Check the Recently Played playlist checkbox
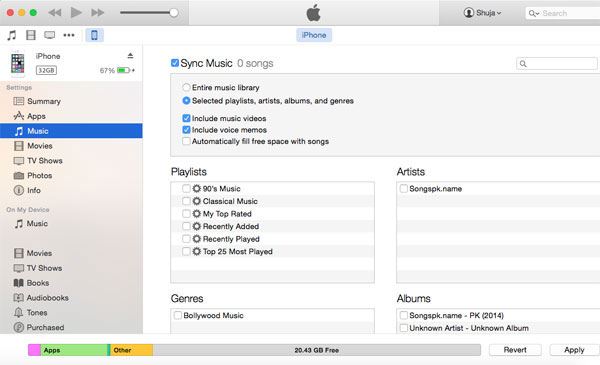Image resolution: width=600 pixels, height=365 pixels. coord(186,239)
